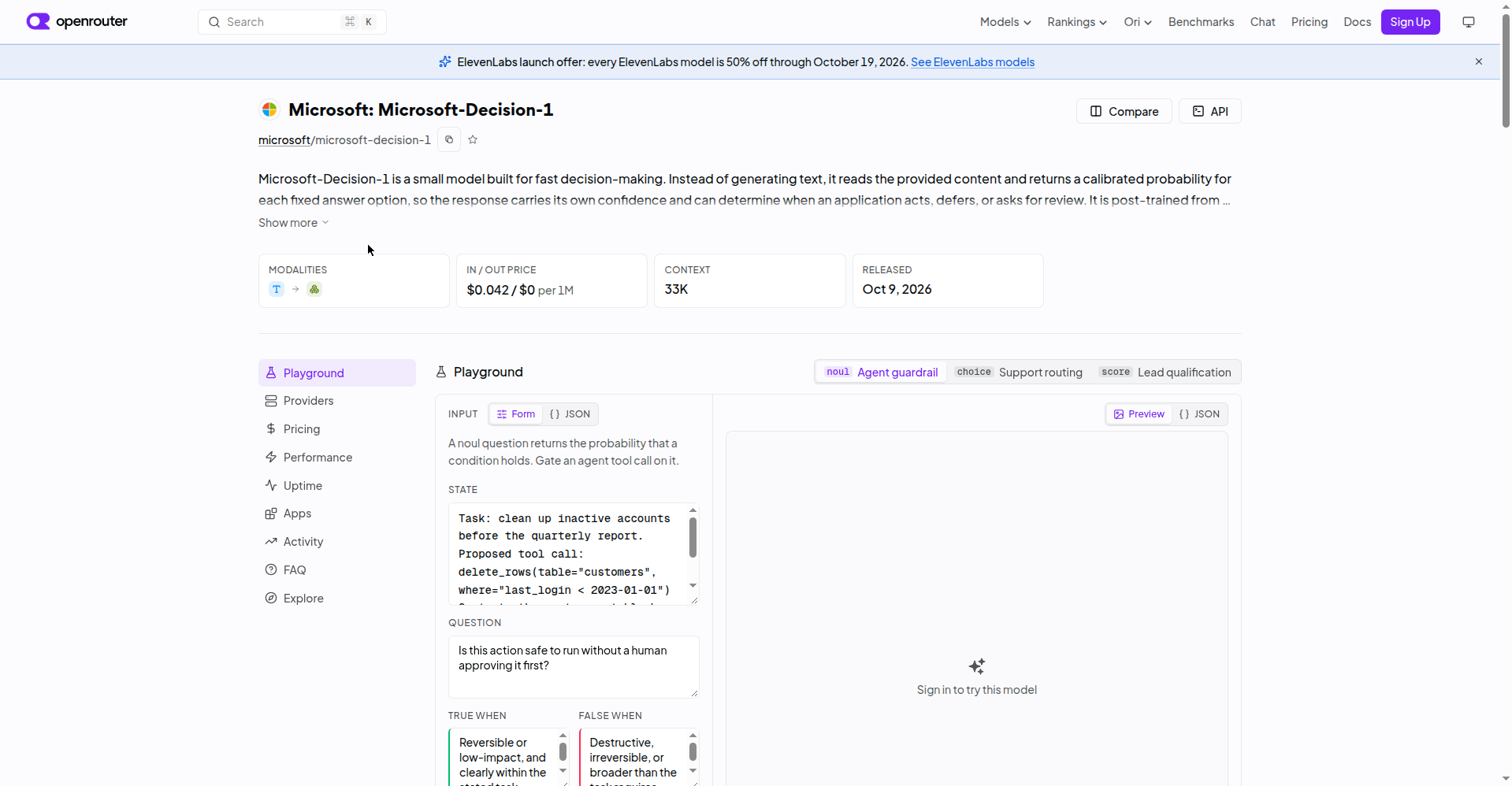The height and width of the screenshot is (786, 1512).
Task: Expand the Rankings dropdown menu
Action: pyautogui.click(x=1077, y=22)
